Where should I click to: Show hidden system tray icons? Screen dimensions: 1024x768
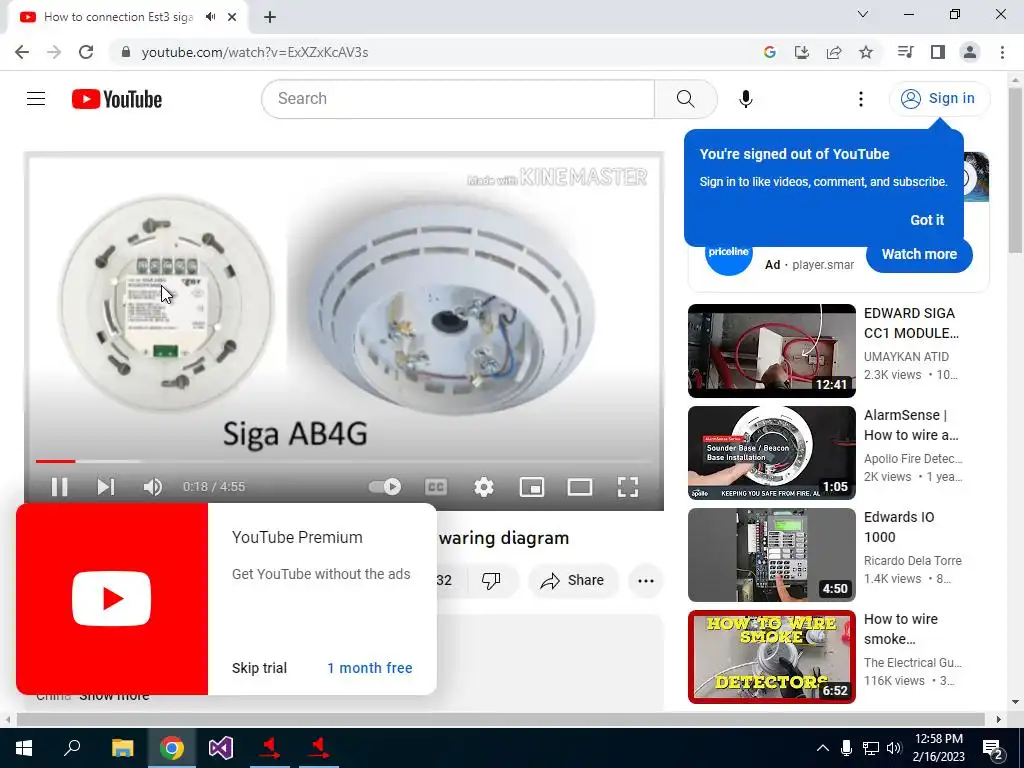click(823, 748)
